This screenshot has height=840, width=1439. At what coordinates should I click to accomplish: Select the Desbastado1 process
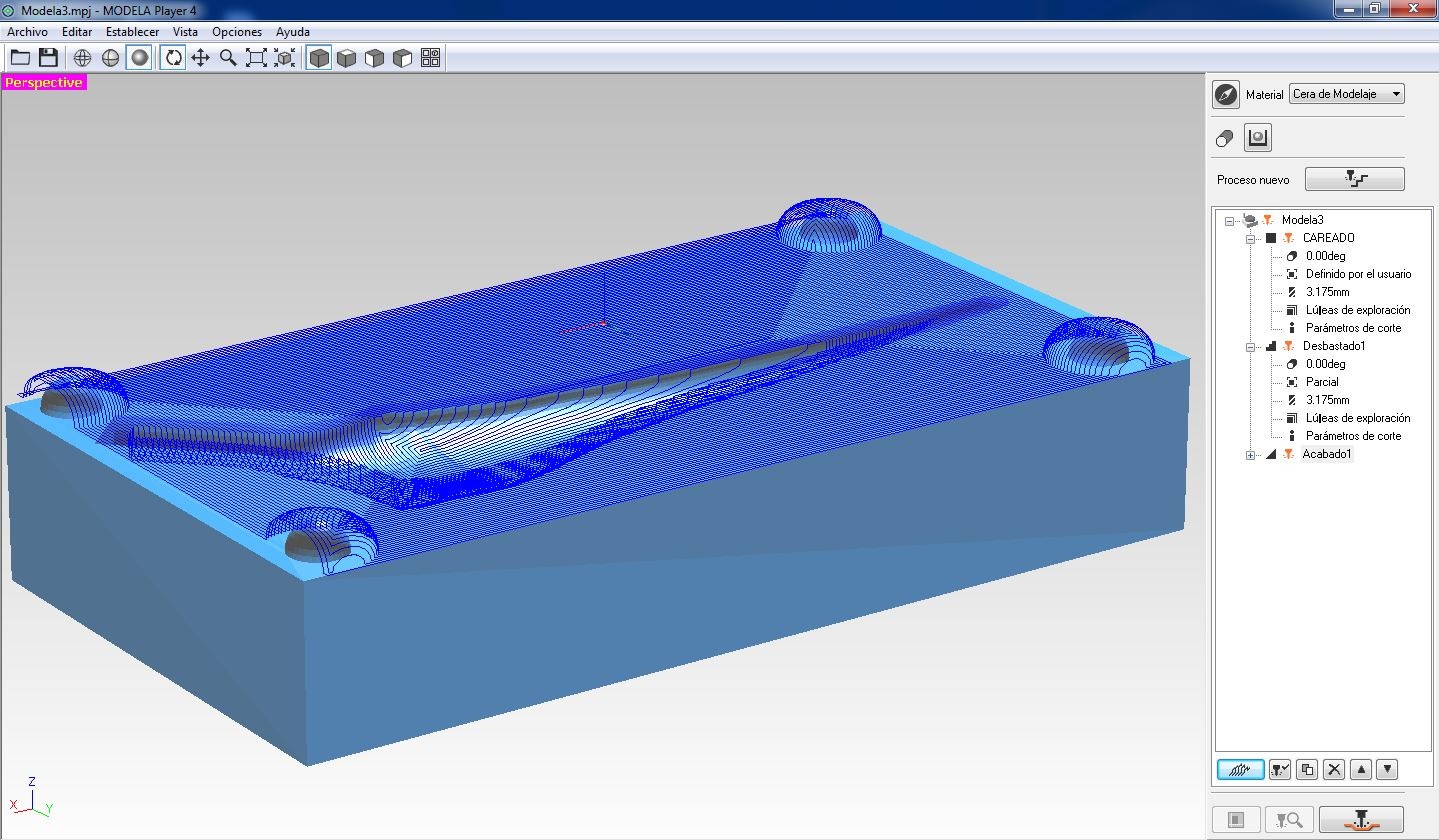[x=1334, y=346]
